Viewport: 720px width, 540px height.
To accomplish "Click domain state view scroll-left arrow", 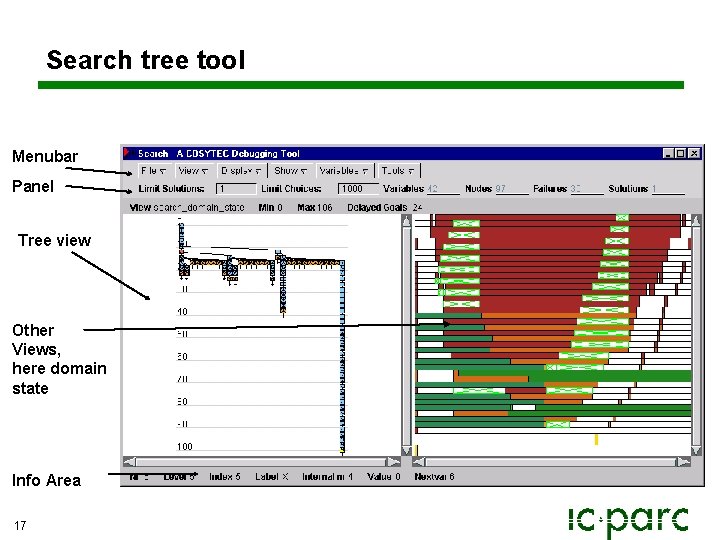I will click(x=419, y=461).
